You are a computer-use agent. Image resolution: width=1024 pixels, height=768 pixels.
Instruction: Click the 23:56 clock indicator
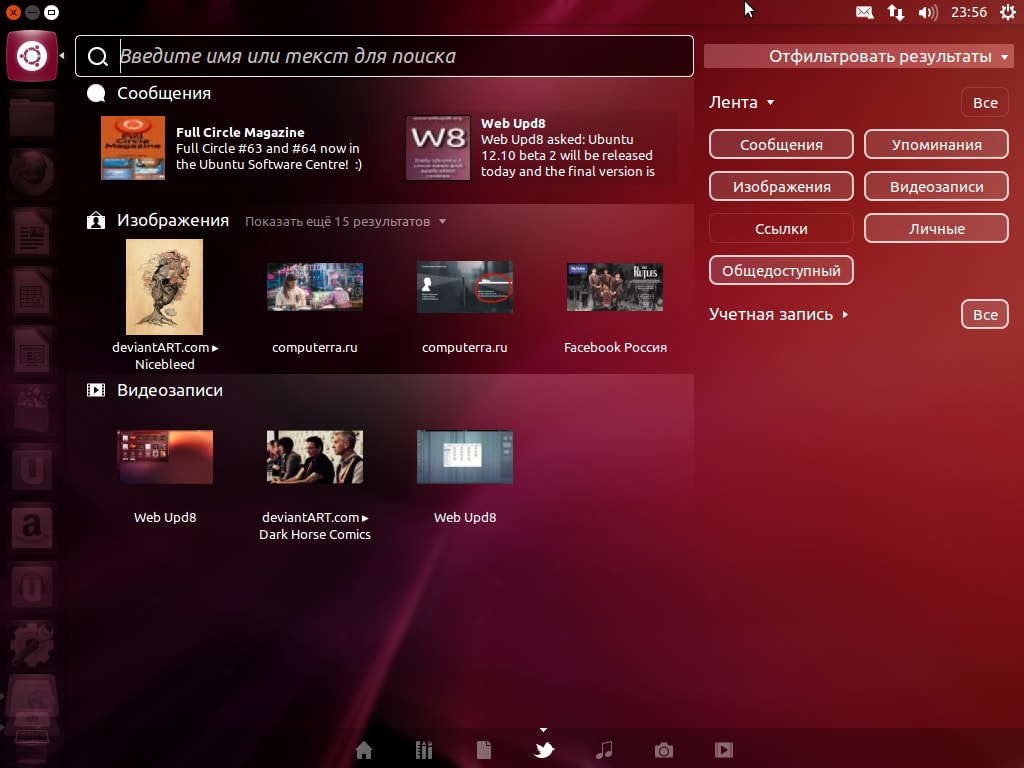968,12
